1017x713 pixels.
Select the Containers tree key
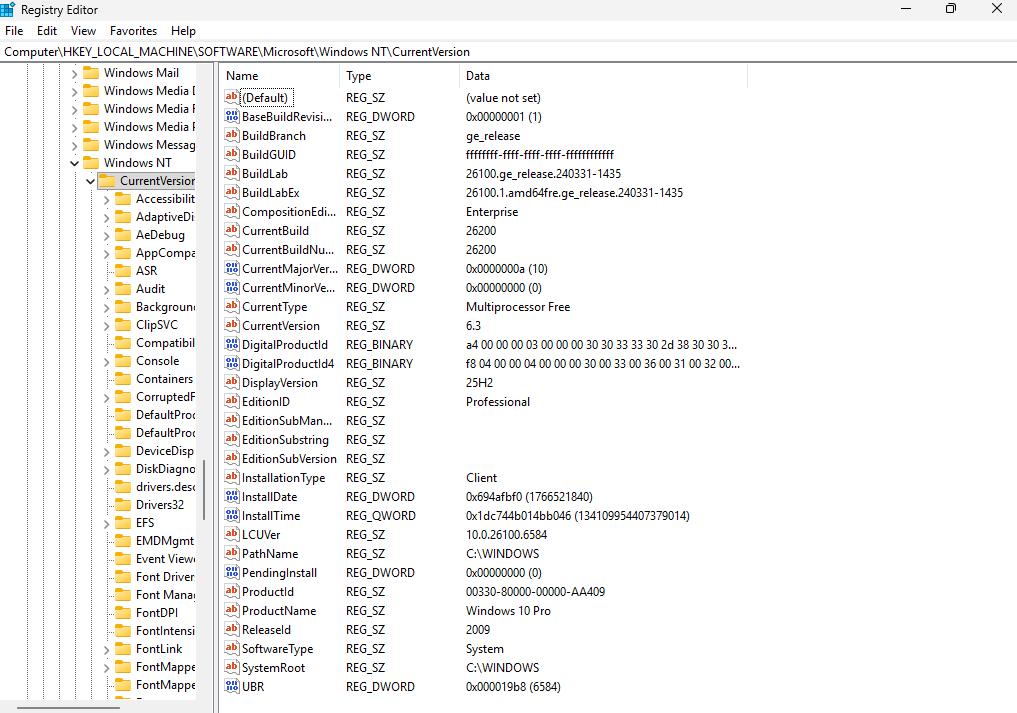pos(164,379)
